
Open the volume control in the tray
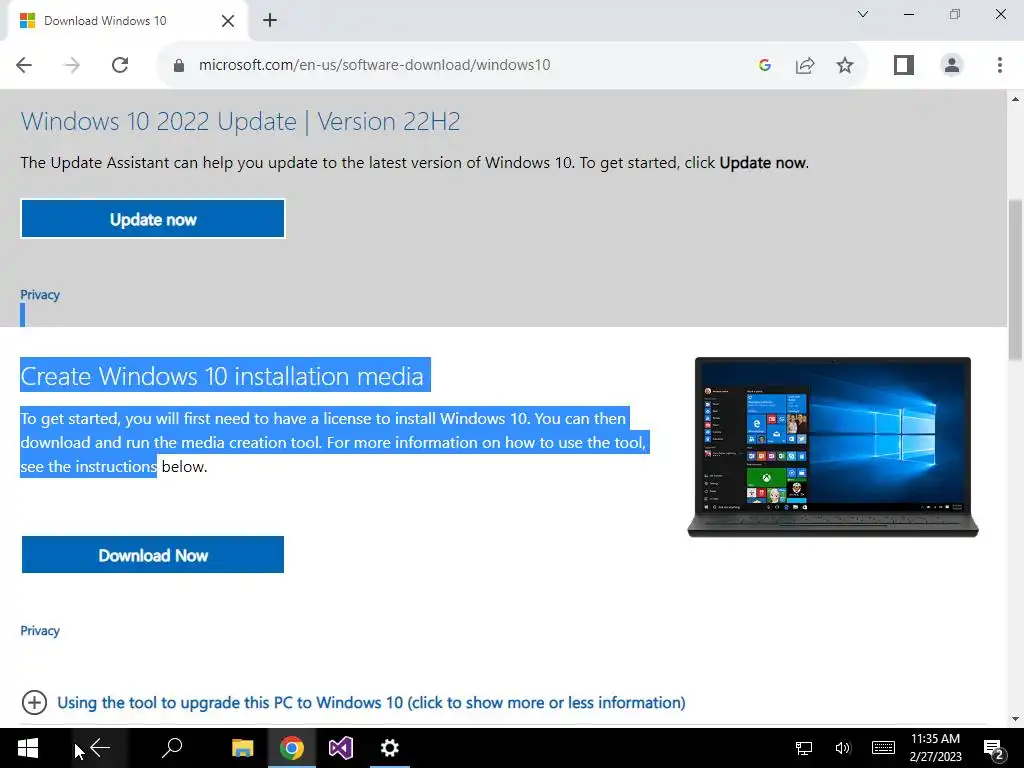[842, 748]
